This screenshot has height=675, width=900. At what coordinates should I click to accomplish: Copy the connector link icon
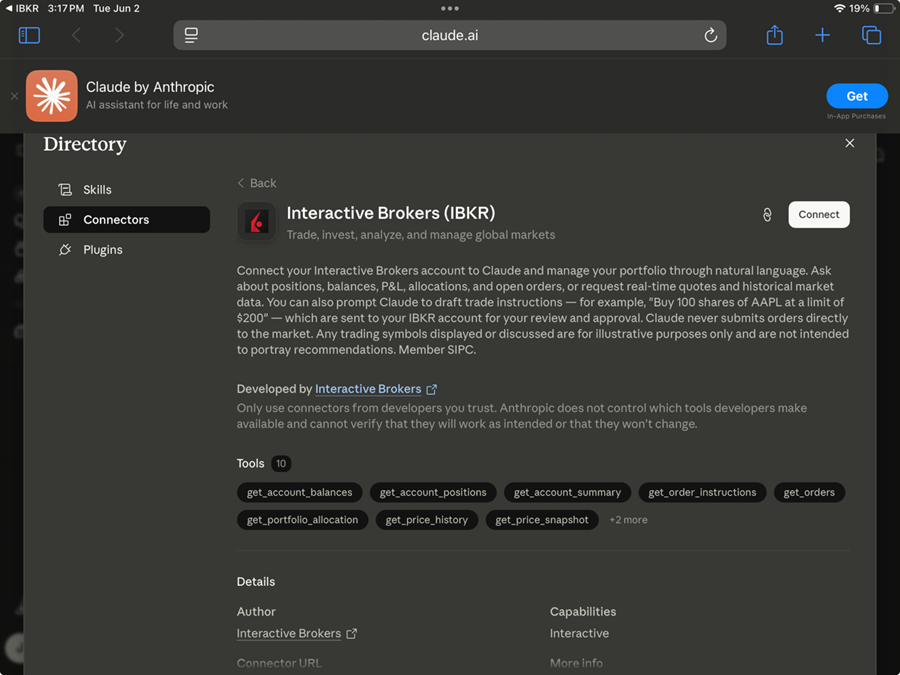pyautogui.click(x=767, y=215)
